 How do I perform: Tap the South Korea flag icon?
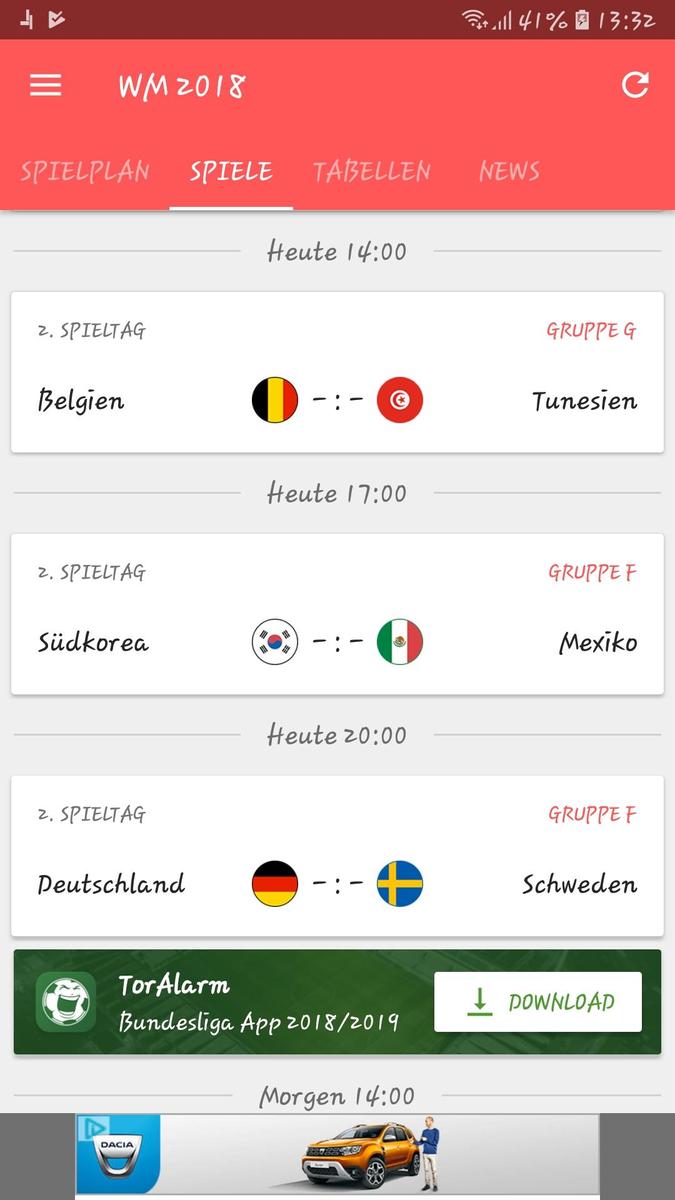pos(275,642)
